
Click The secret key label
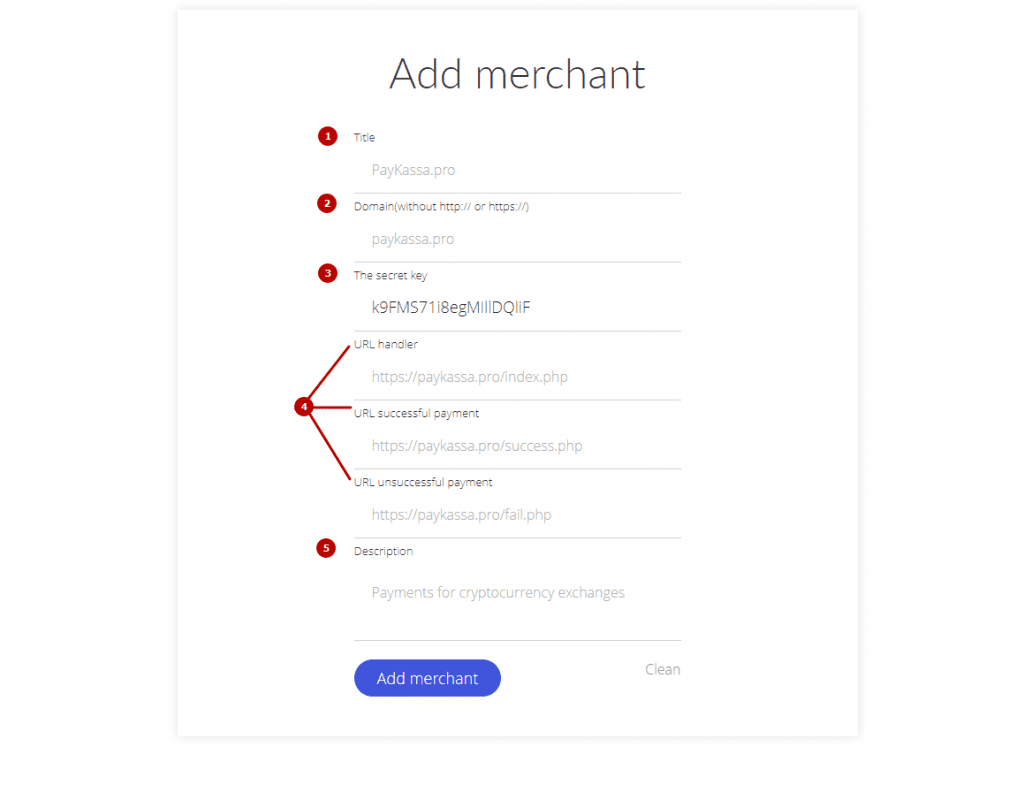tap(391, 276)
